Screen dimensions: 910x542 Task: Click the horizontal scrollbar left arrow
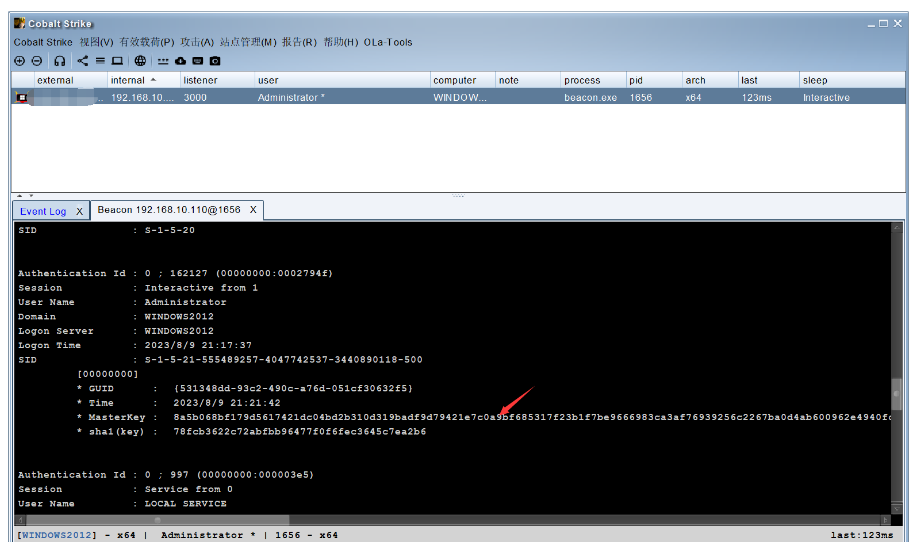21,520
